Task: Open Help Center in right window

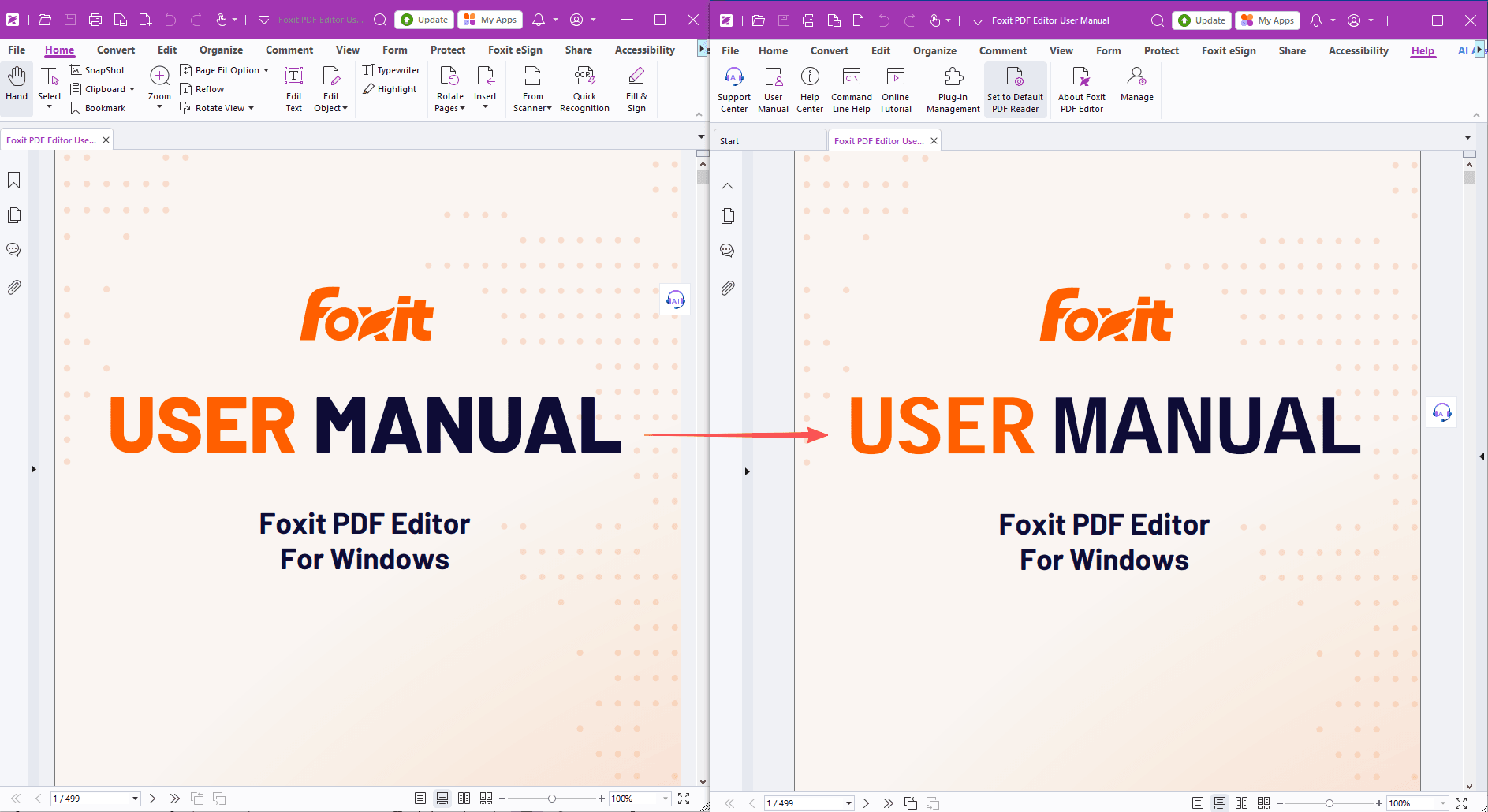Action: tap(809, 91)
